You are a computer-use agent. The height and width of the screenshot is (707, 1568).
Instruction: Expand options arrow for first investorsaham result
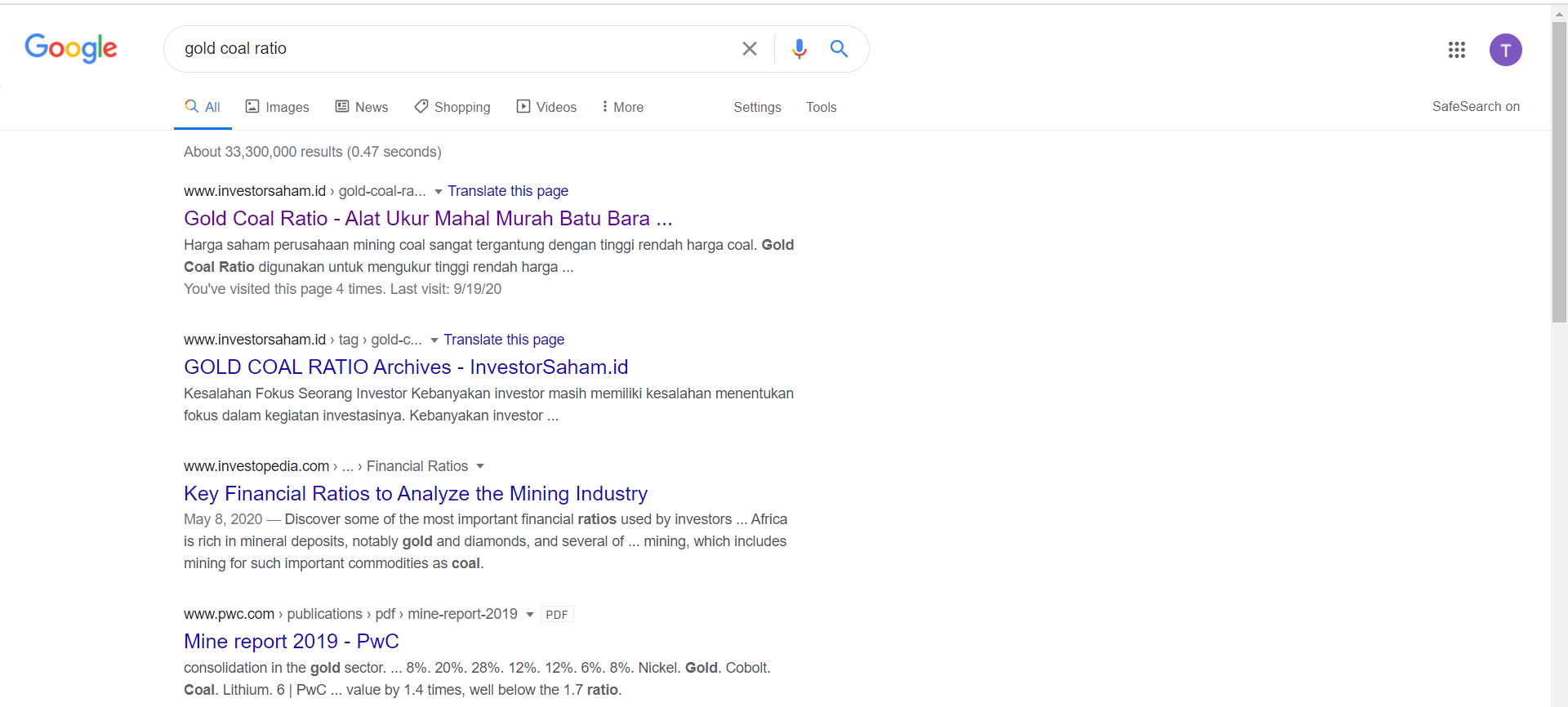(x=439, y=192)
